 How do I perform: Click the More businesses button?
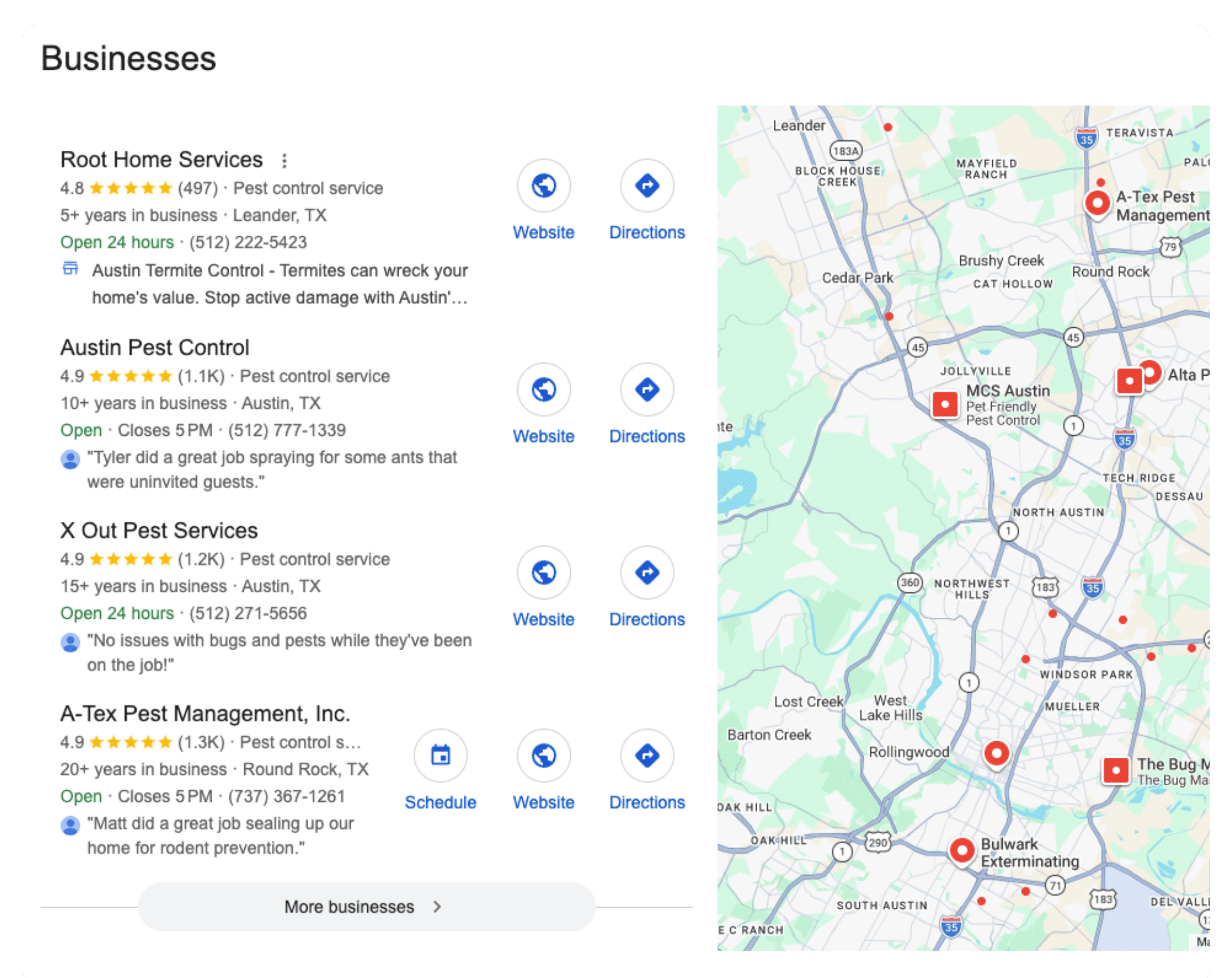[367, 907]
